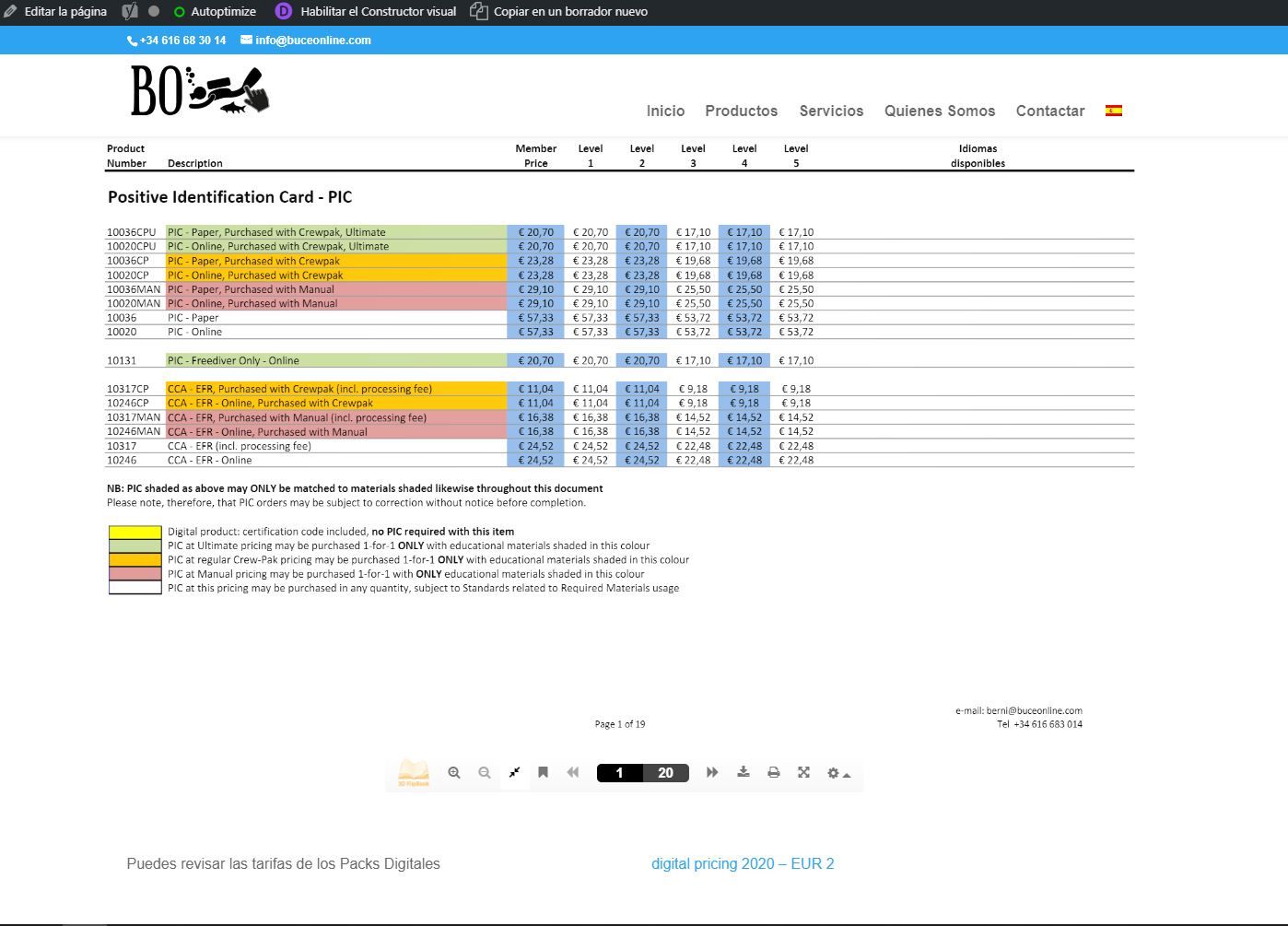
Task: Open the flipbook settings gear menu
Action: coord(837,773)
